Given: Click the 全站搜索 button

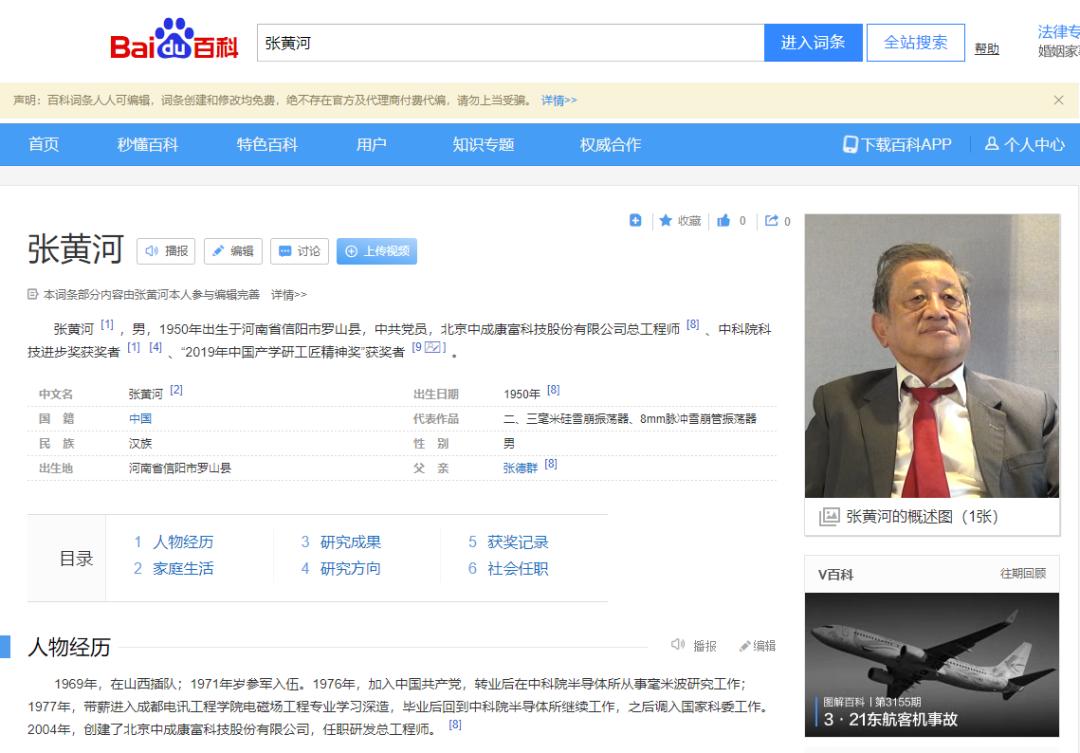Looking at the screenshot, I should point(914,42).
